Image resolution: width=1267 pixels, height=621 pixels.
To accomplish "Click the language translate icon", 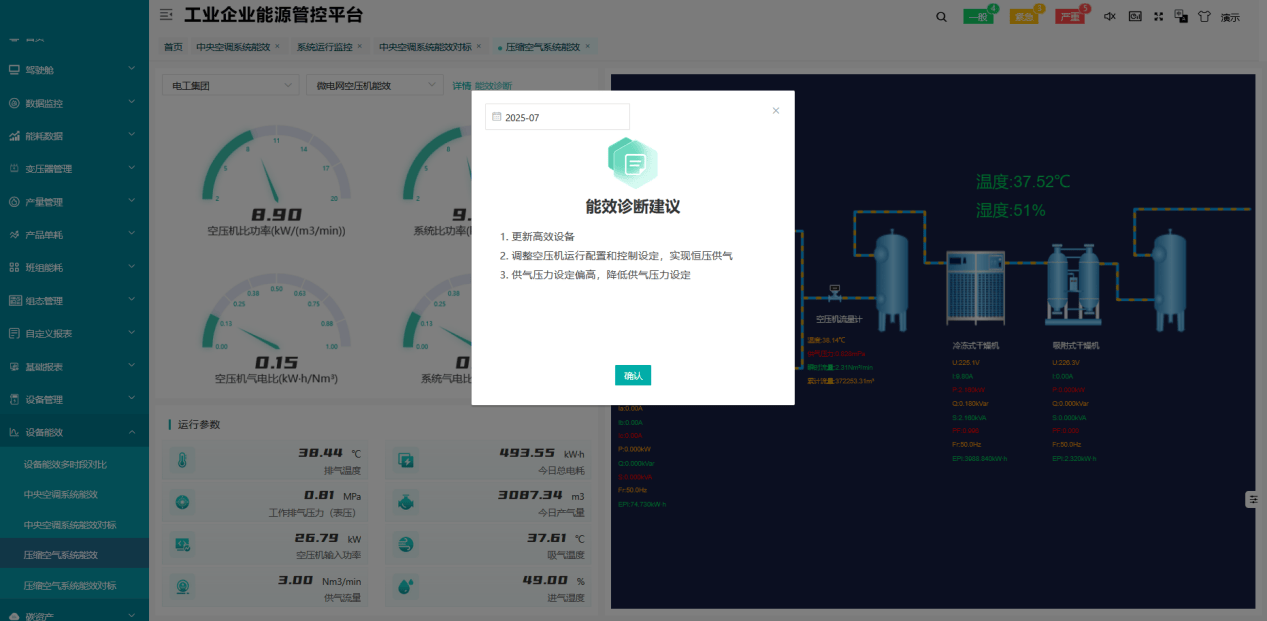I will tap(1181, 16).
